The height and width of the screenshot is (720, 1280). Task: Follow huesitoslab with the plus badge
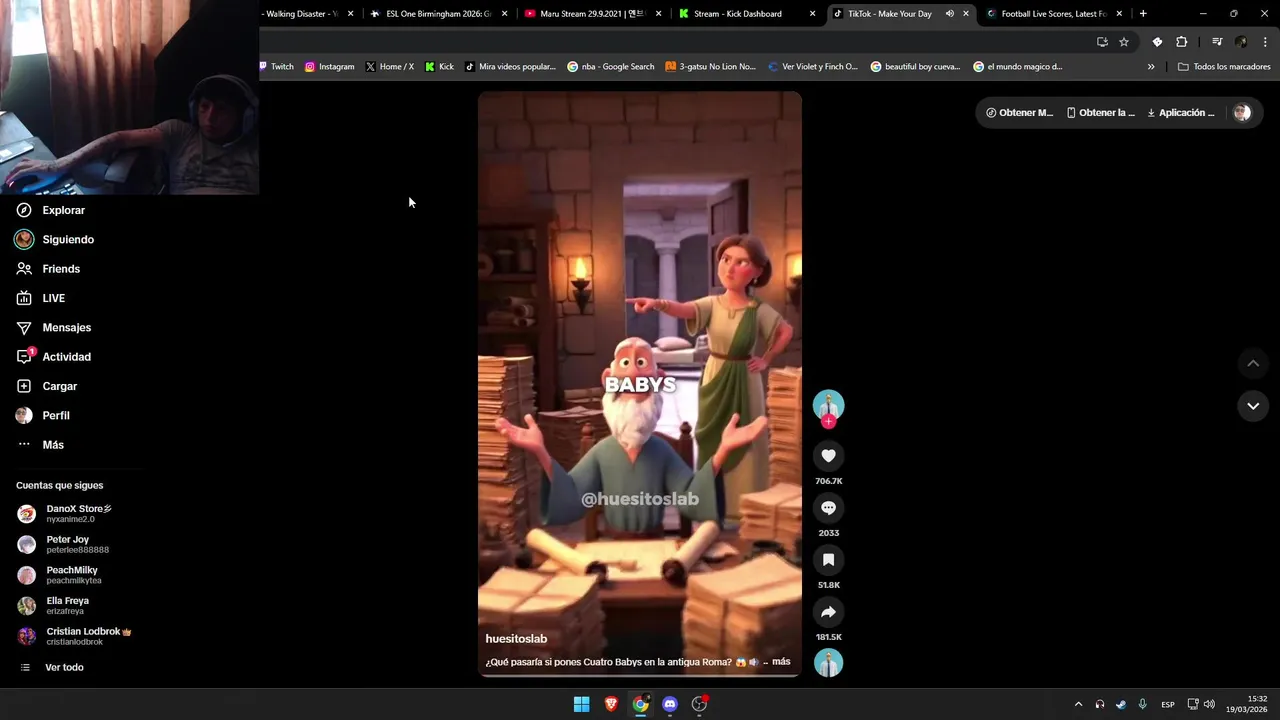click(828, 422)
